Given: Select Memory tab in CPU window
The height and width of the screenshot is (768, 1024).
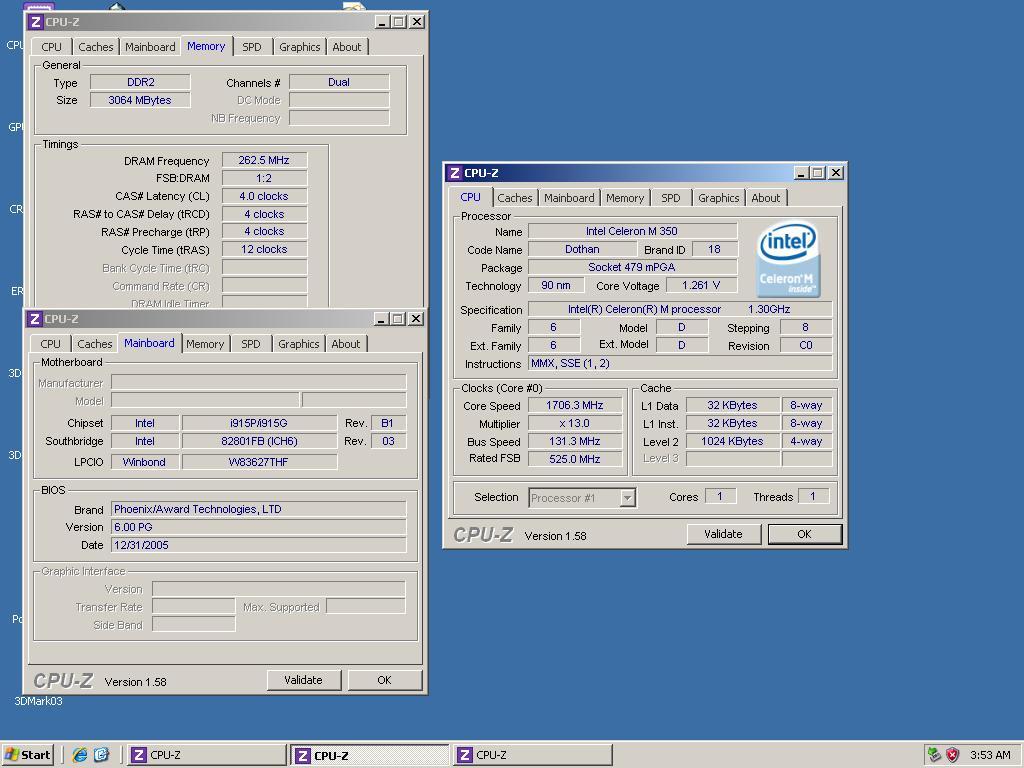Looking at the screenshot, I should click(x=625, y=198).
